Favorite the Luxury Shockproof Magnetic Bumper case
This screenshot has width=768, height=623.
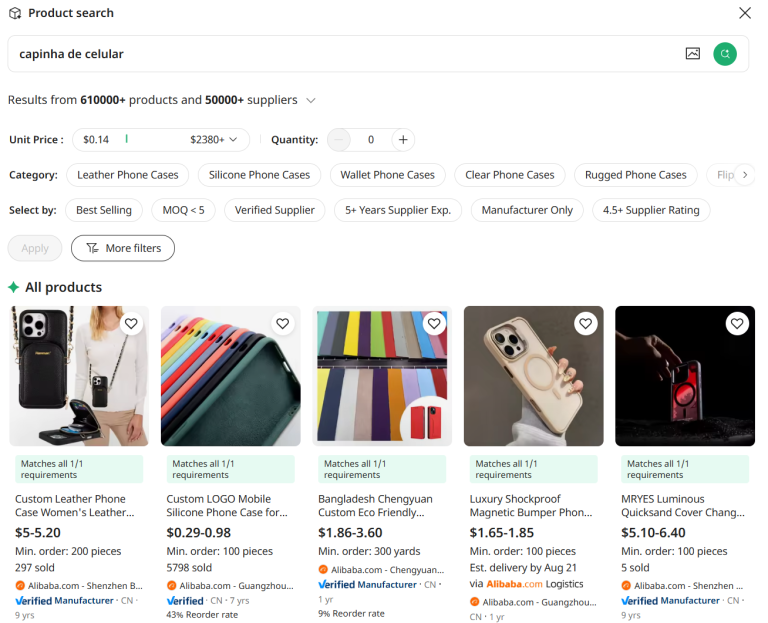coord(586,324)
